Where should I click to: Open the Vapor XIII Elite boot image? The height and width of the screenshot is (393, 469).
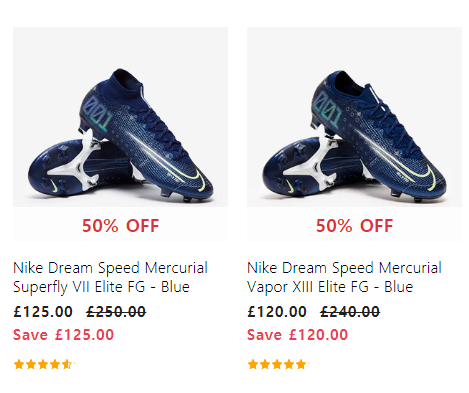pos(354,117)
